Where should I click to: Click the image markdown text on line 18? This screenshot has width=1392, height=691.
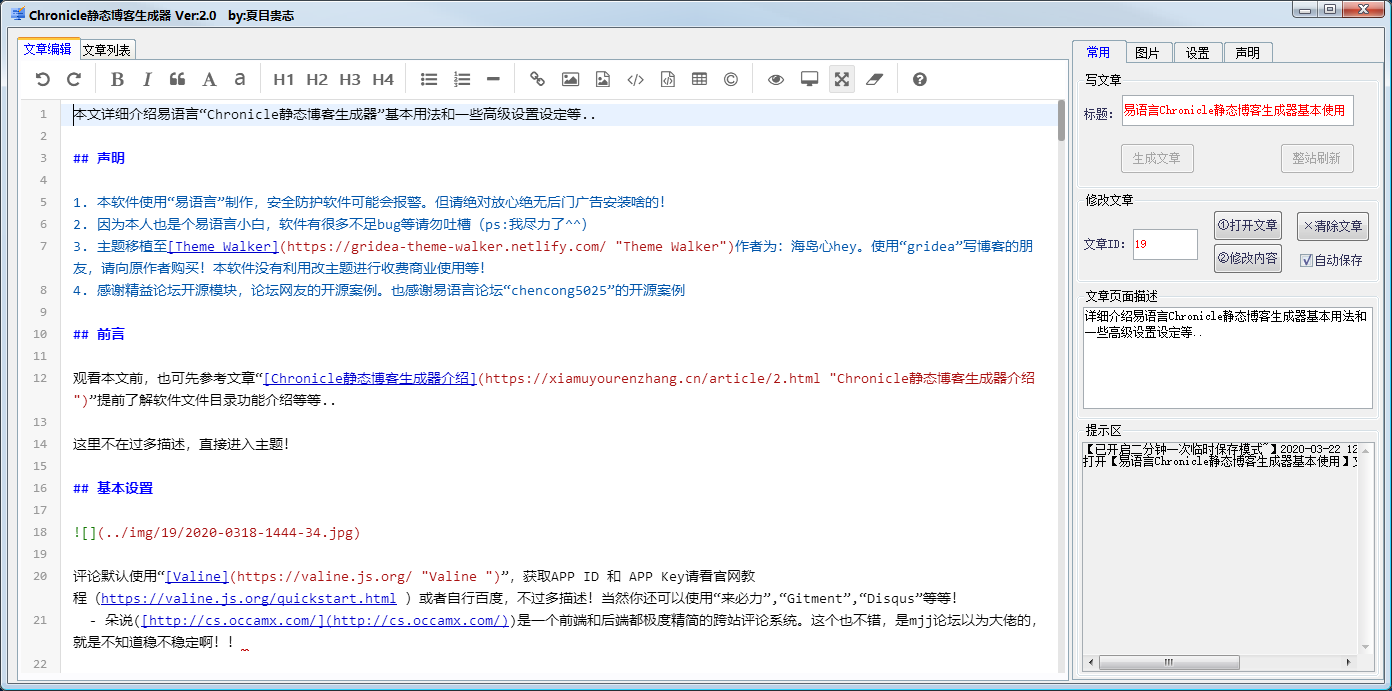(x=217, y=532)
